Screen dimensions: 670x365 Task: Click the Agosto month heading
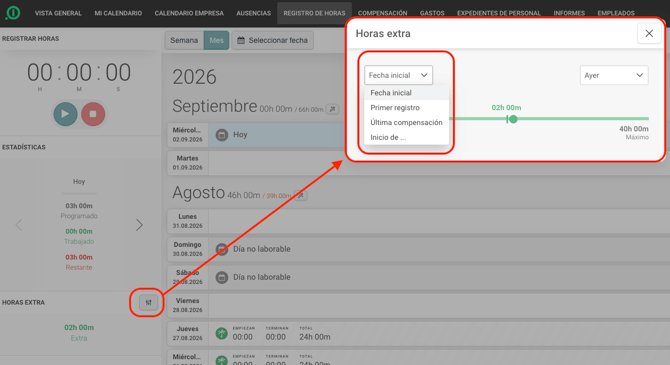coord(198,193)
